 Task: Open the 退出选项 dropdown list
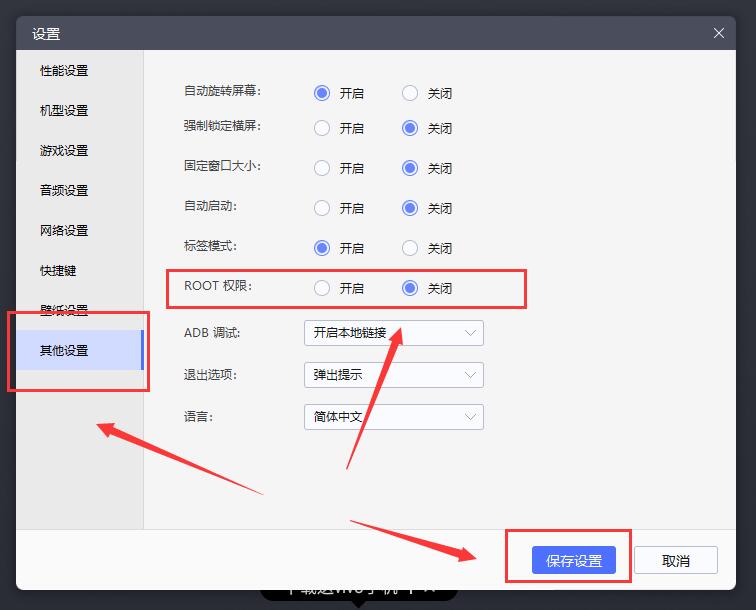click(x=393, y=375)
